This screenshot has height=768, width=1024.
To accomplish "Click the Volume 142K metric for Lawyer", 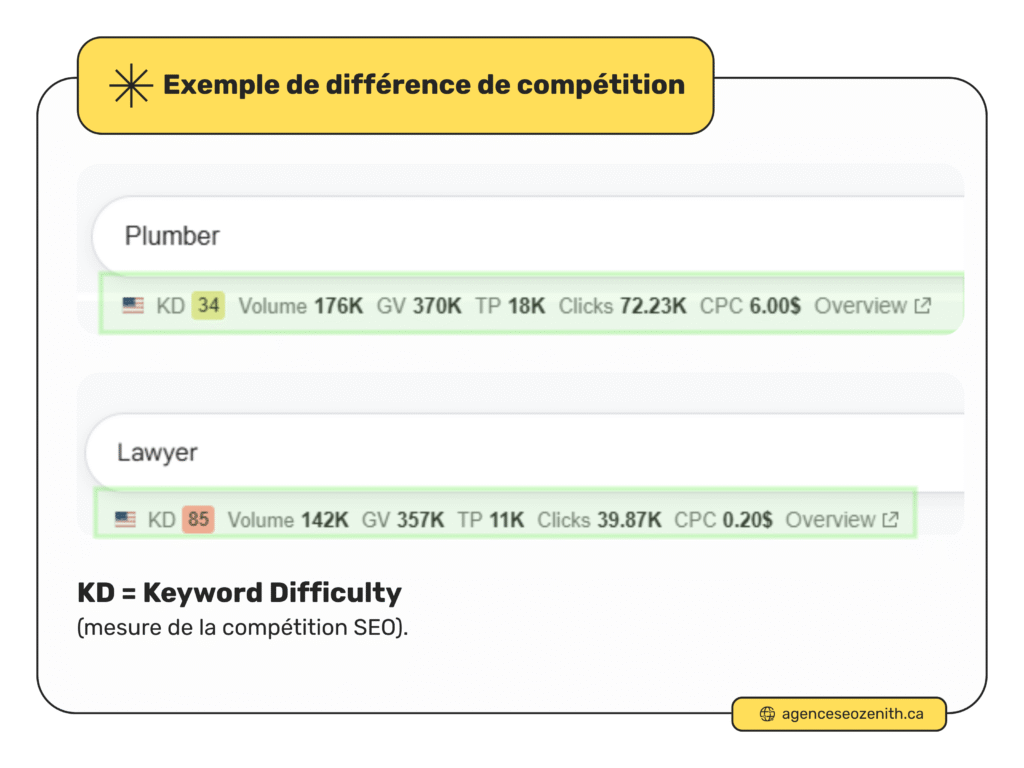I will (288, 520).
